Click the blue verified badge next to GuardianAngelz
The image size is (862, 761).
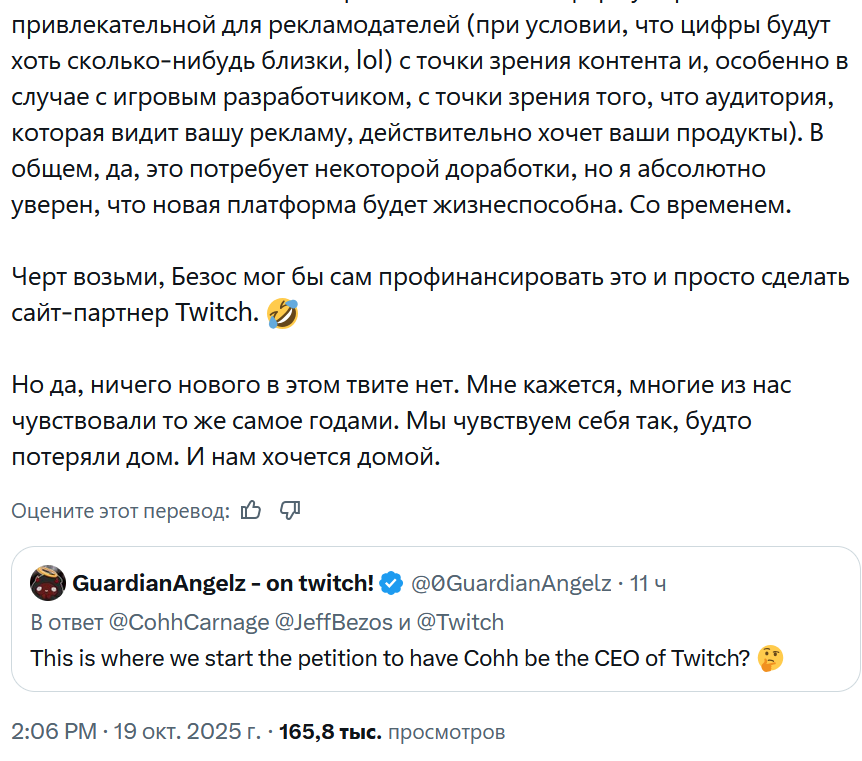pyautogui.click(x=392, y=583)
